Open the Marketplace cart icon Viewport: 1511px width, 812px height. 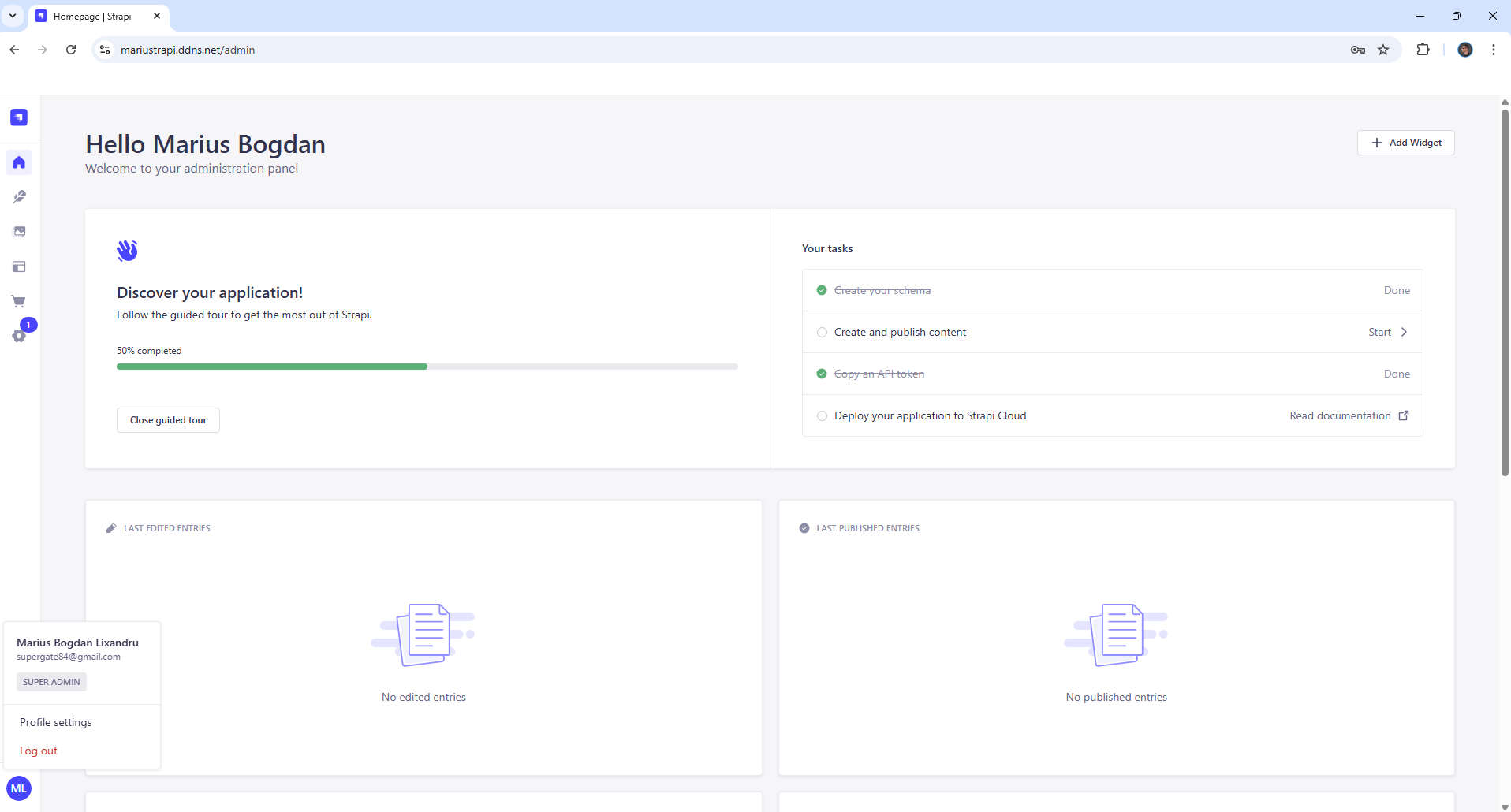coord(19,301)
